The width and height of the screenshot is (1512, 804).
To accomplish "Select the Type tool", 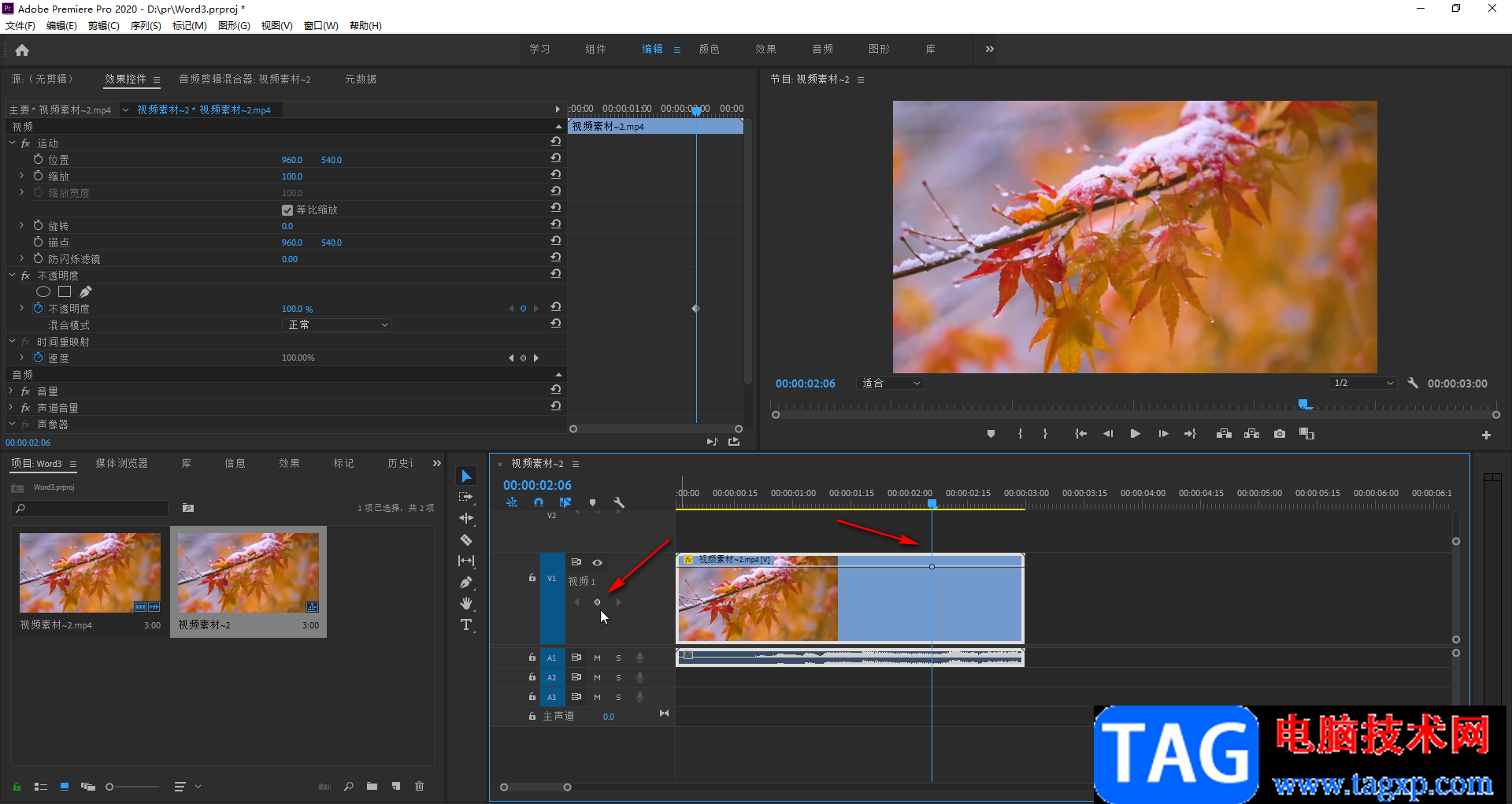I will [466, 624].
